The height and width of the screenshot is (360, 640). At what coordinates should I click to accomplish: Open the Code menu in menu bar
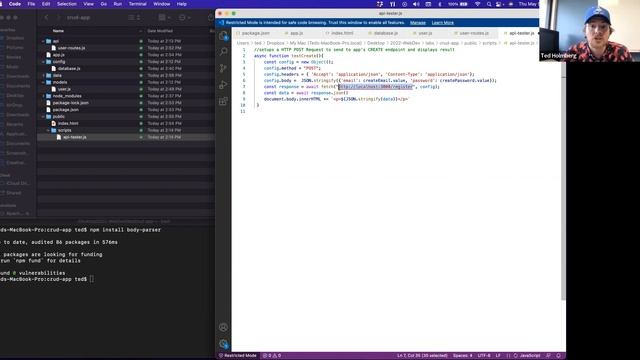(15, 4)
